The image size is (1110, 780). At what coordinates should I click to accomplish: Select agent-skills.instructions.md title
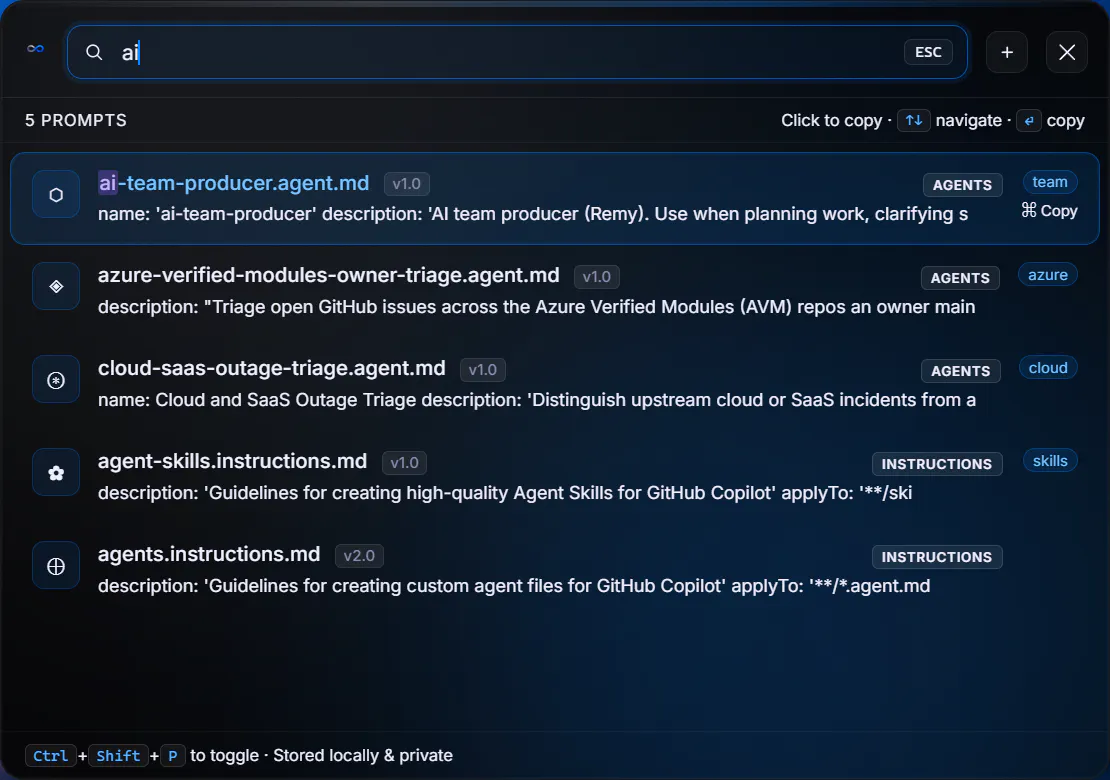coord(232,461)
